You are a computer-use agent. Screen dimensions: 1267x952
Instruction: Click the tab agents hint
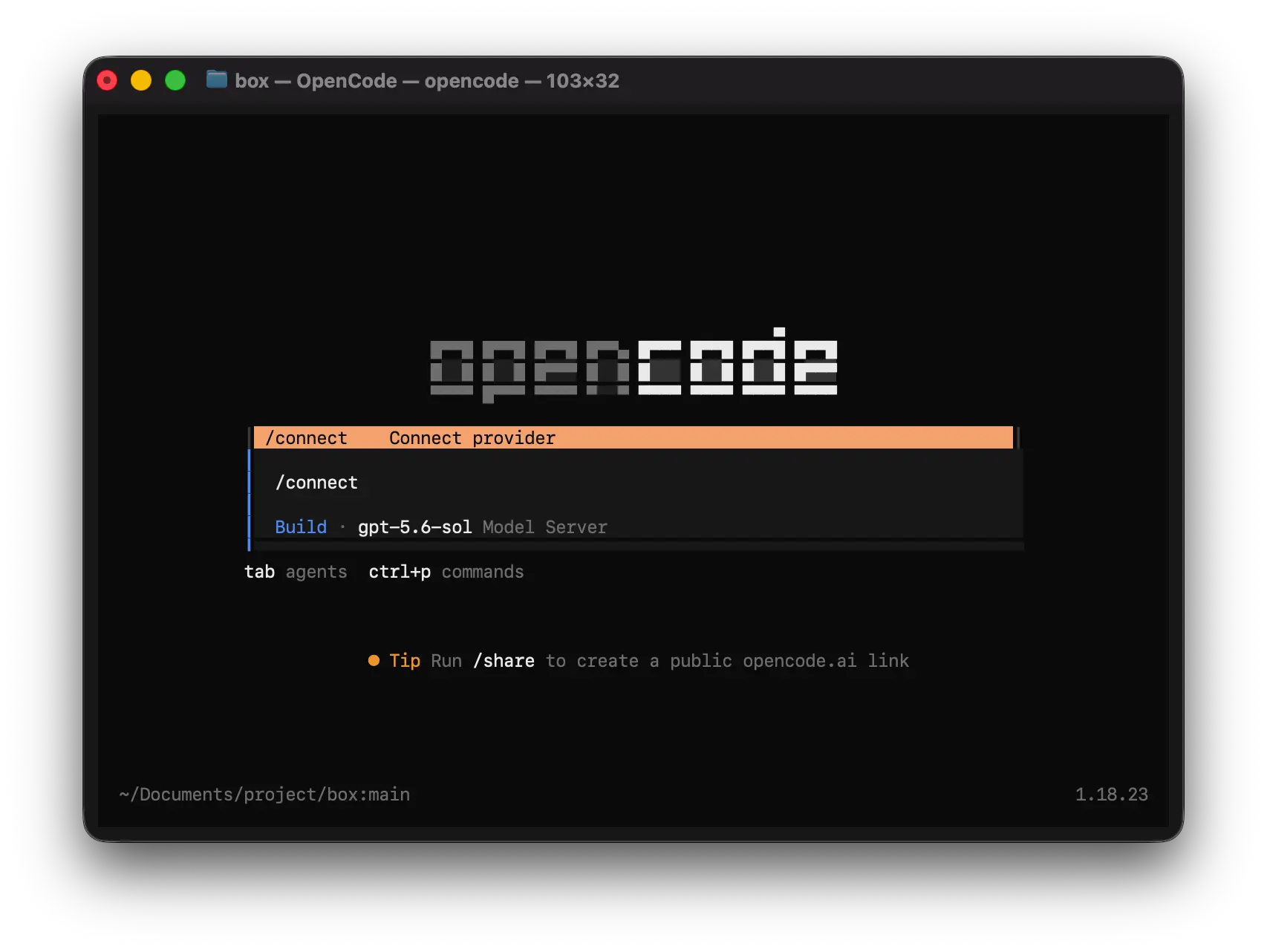[x=296, y=572]
